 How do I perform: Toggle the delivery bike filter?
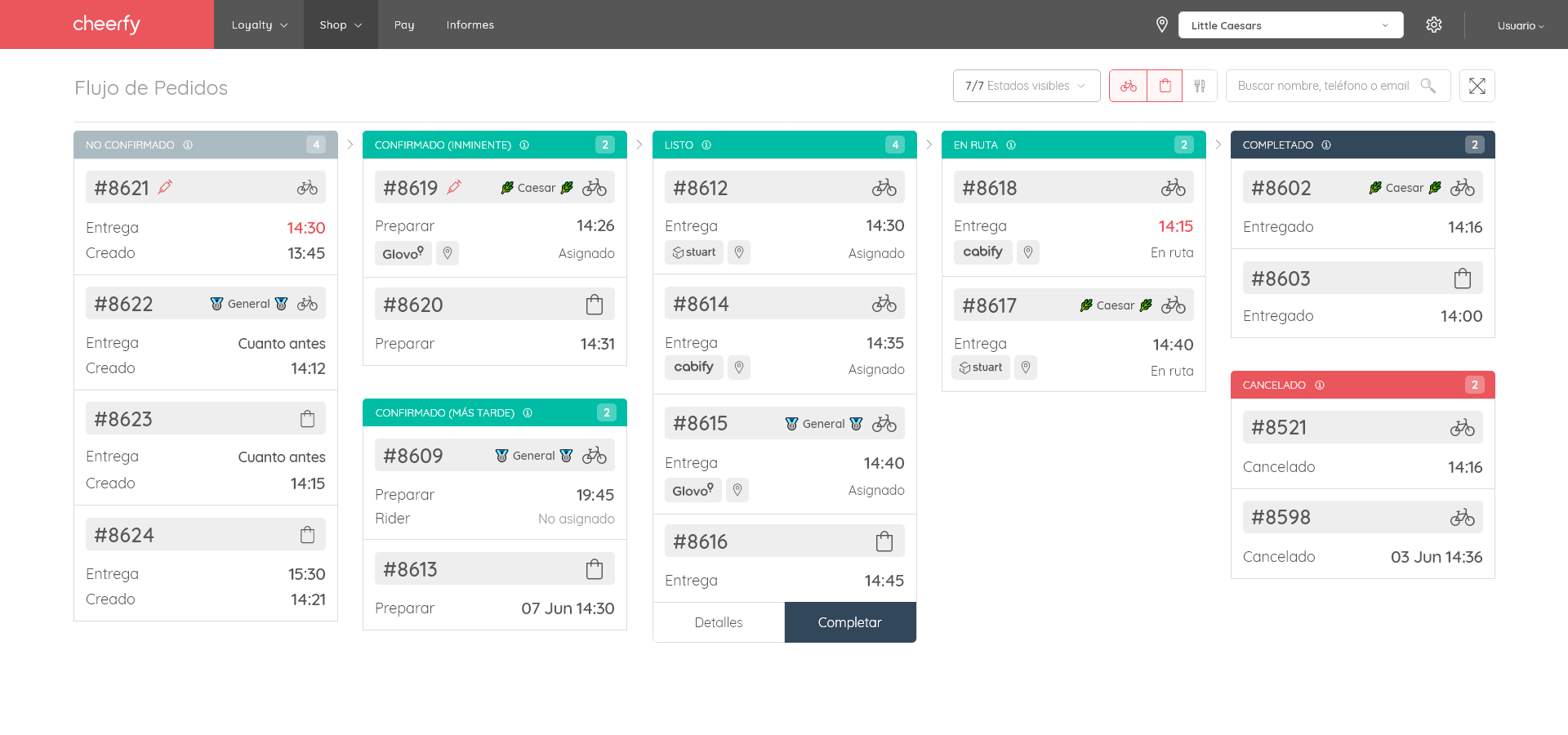(1128, 86)
